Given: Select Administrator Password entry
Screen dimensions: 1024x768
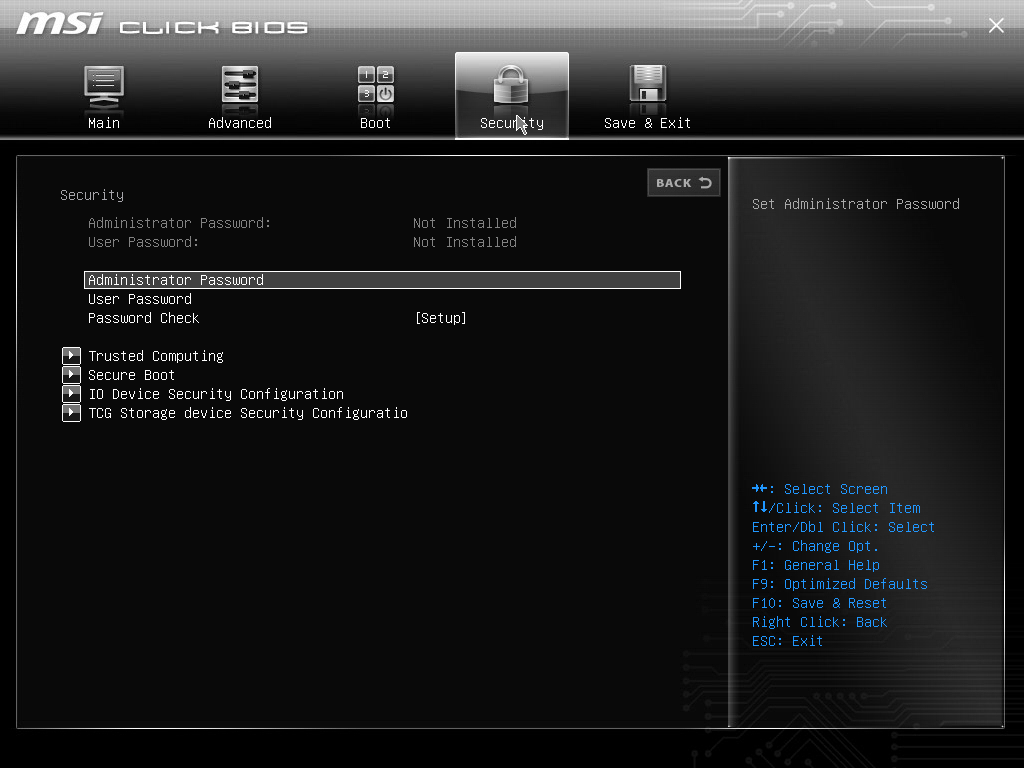Looking at the screenshot, I should click(x=382, y=280).
